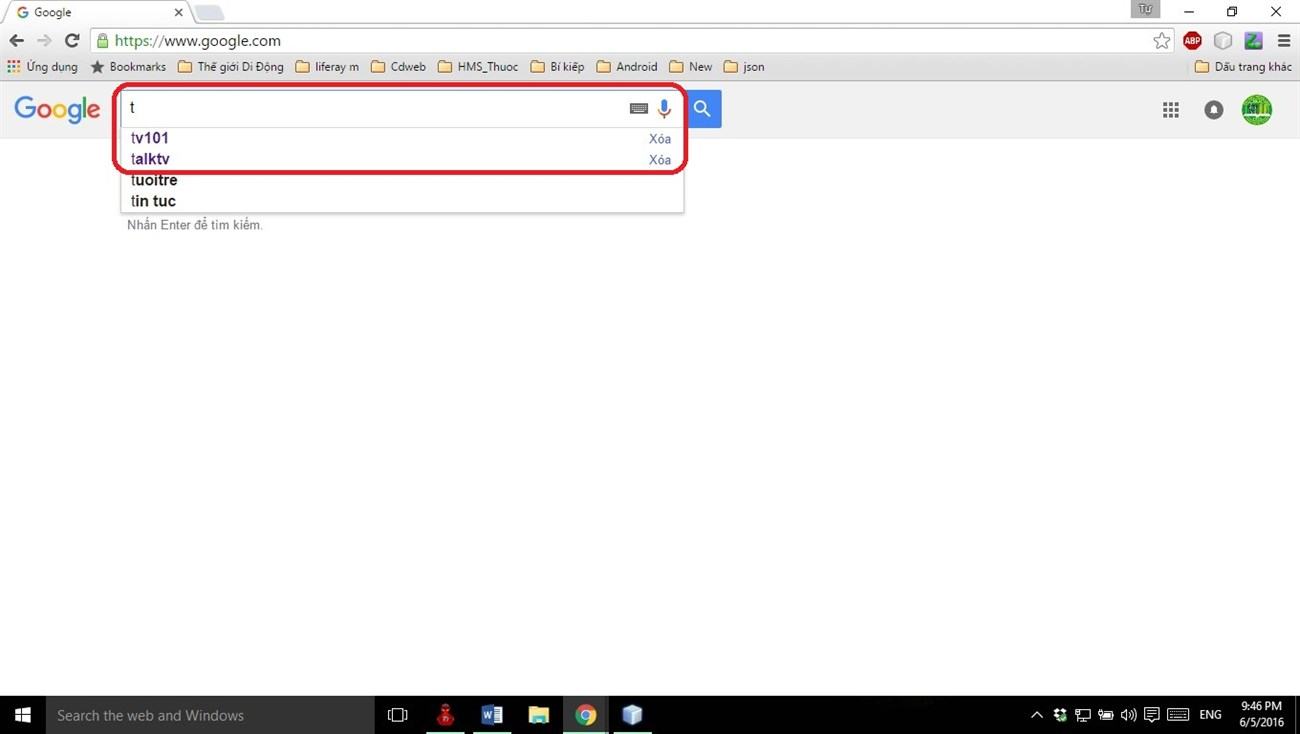This screenshot has width=1300, height=734.
Task: Open the Thế giới Di Động bookmark folder
Action: click(x=231, y=67)
